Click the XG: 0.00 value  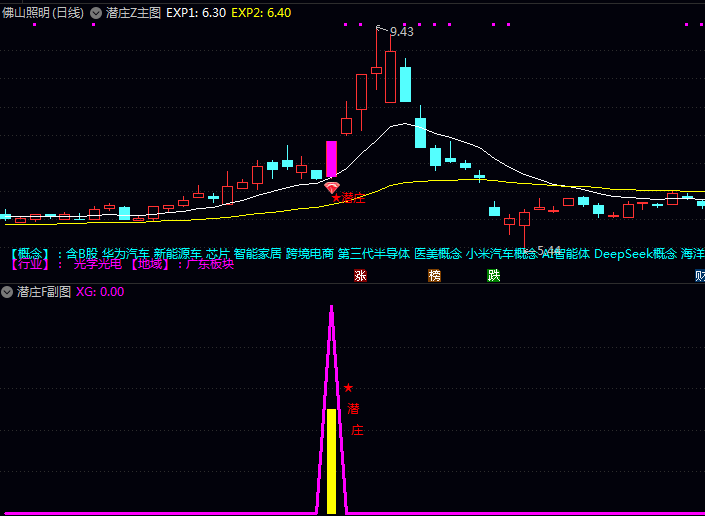point(100,292)
